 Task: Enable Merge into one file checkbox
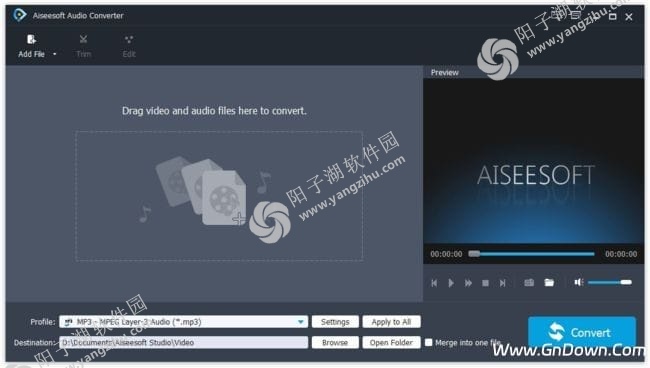point(429,342)
